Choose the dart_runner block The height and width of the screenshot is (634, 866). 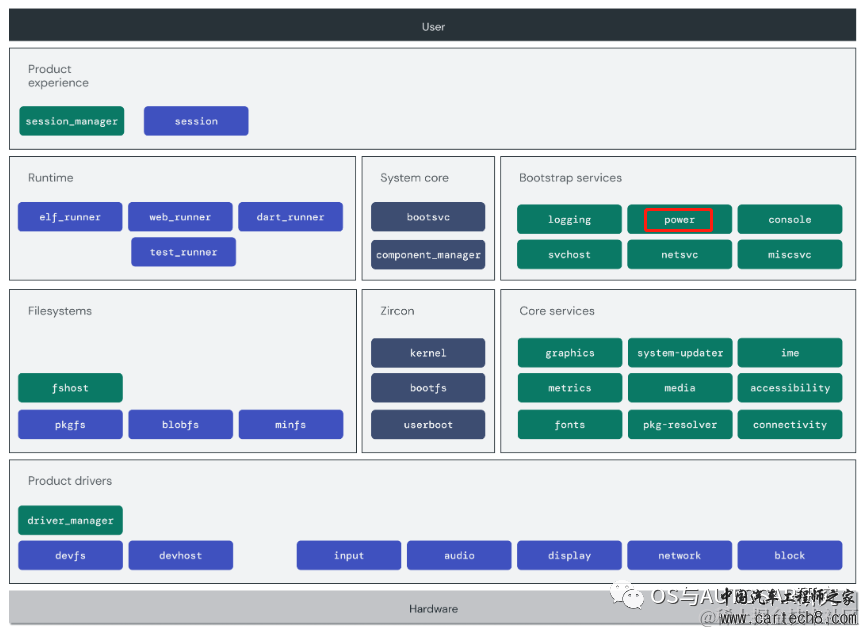(x=291, y=217)
